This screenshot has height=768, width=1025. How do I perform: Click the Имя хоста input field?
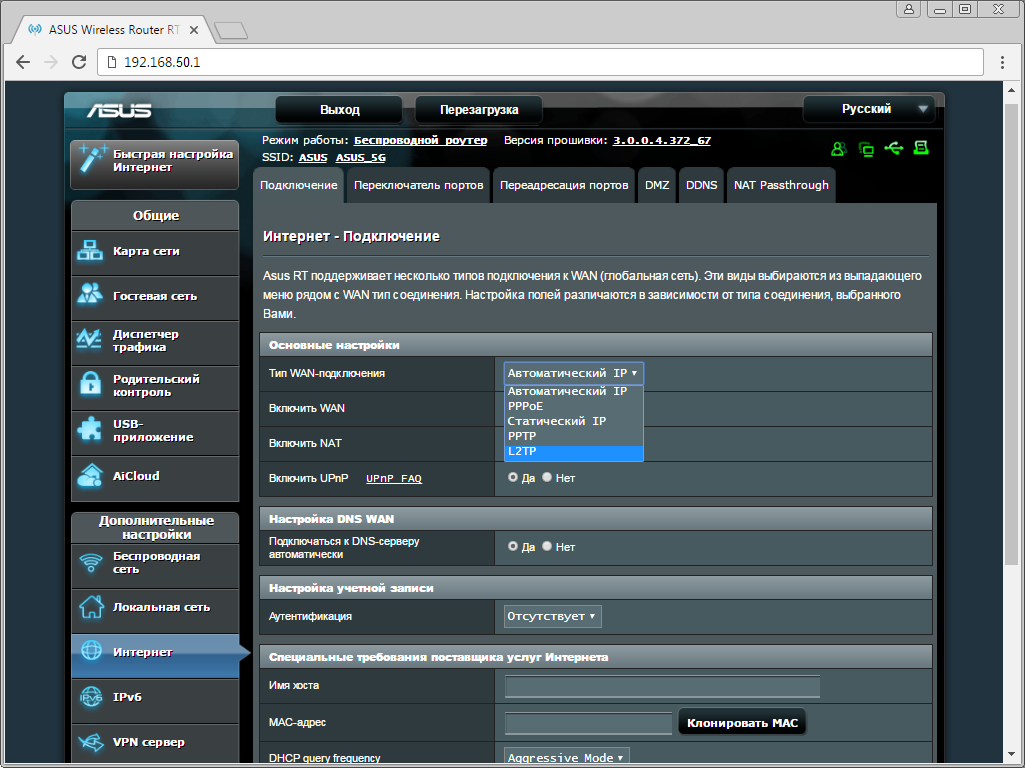(x=662, y=686)
